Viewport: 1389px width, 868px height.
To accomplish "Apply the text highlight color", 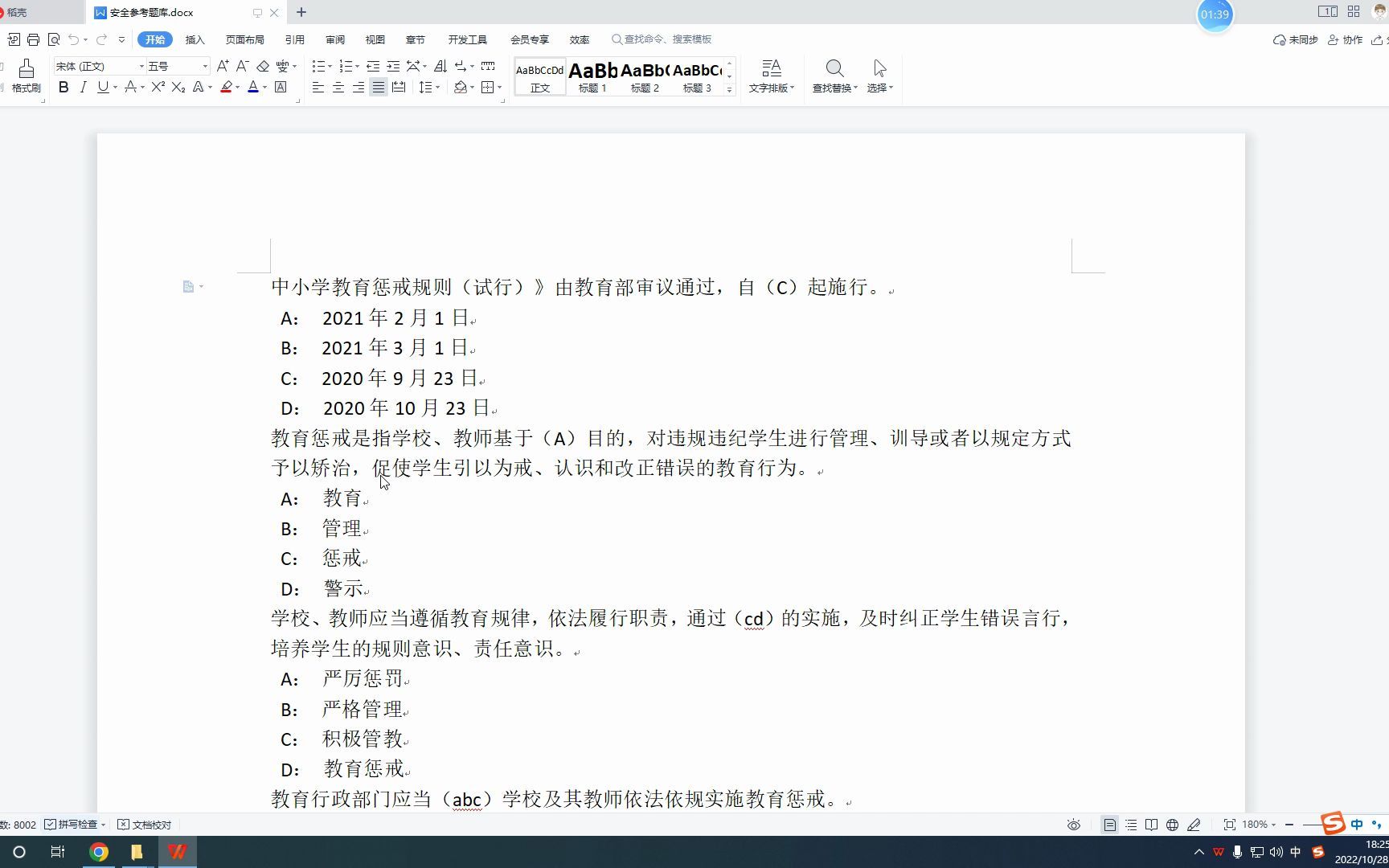I will (x=226, y=88).
